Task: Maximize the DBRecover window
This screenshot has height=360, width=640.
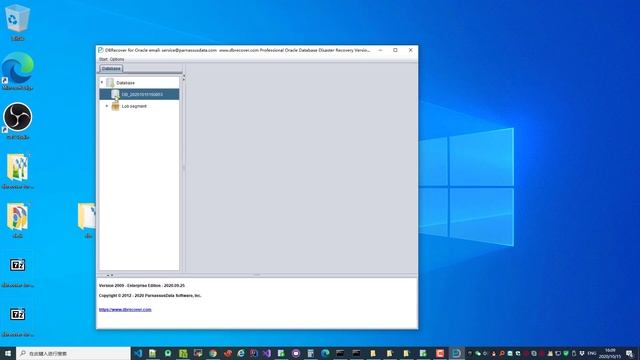Action: [x=395, y=50]
